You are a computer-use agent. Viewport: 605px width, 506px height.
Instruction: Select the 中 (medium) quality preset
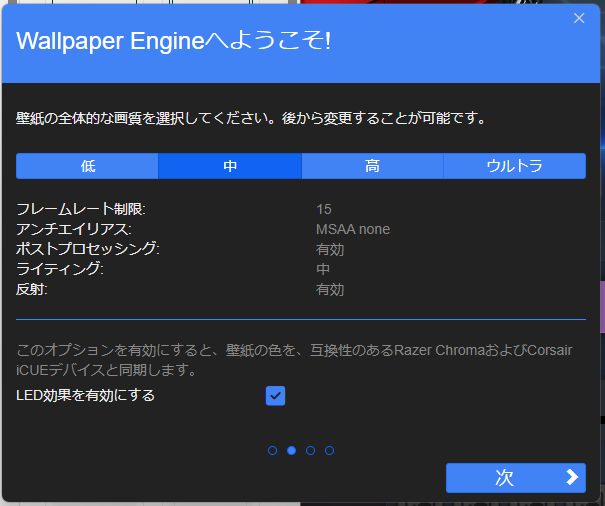[x=230, y=166]
